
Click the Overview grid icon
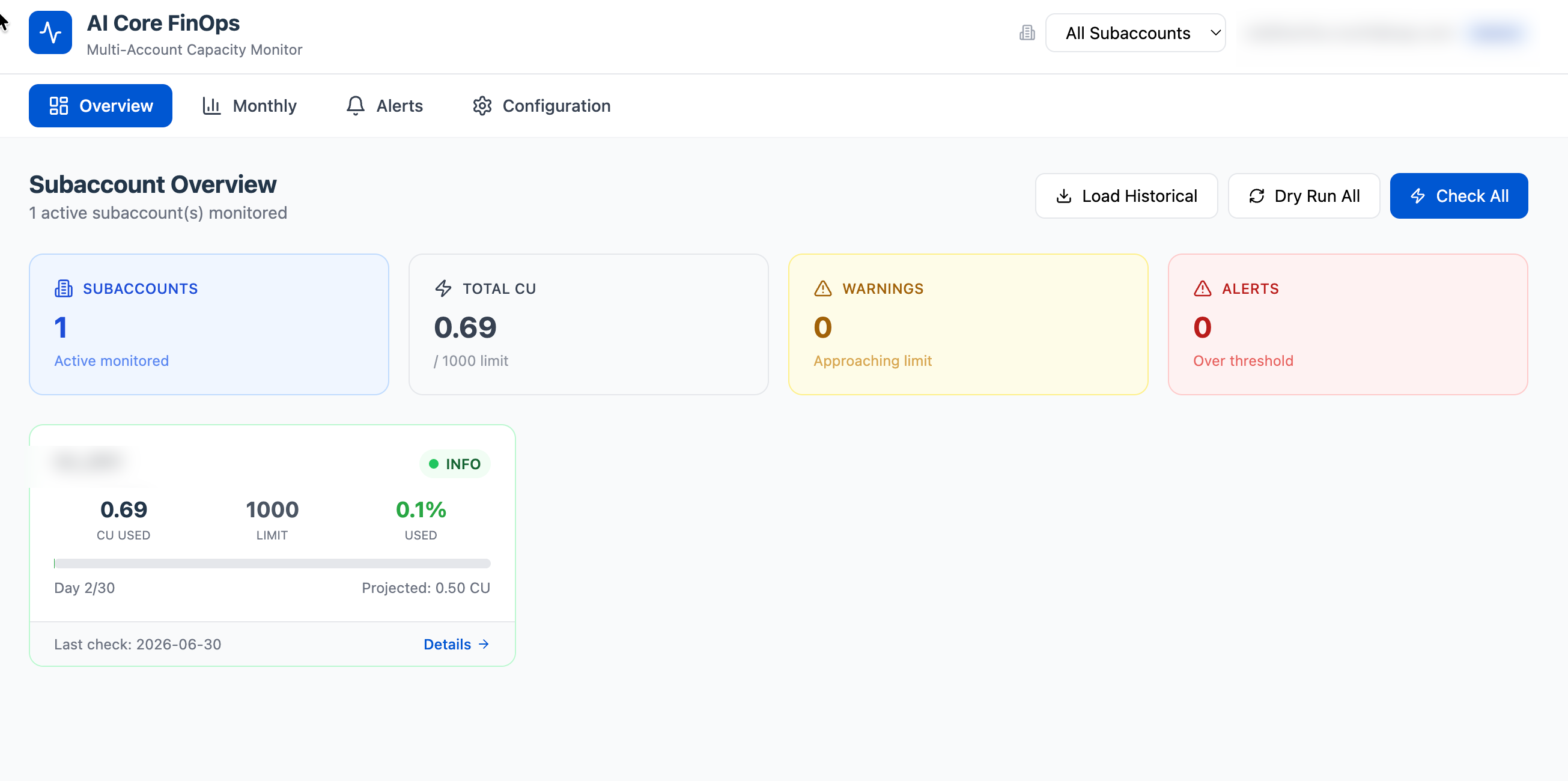click(x=58, y=106)
